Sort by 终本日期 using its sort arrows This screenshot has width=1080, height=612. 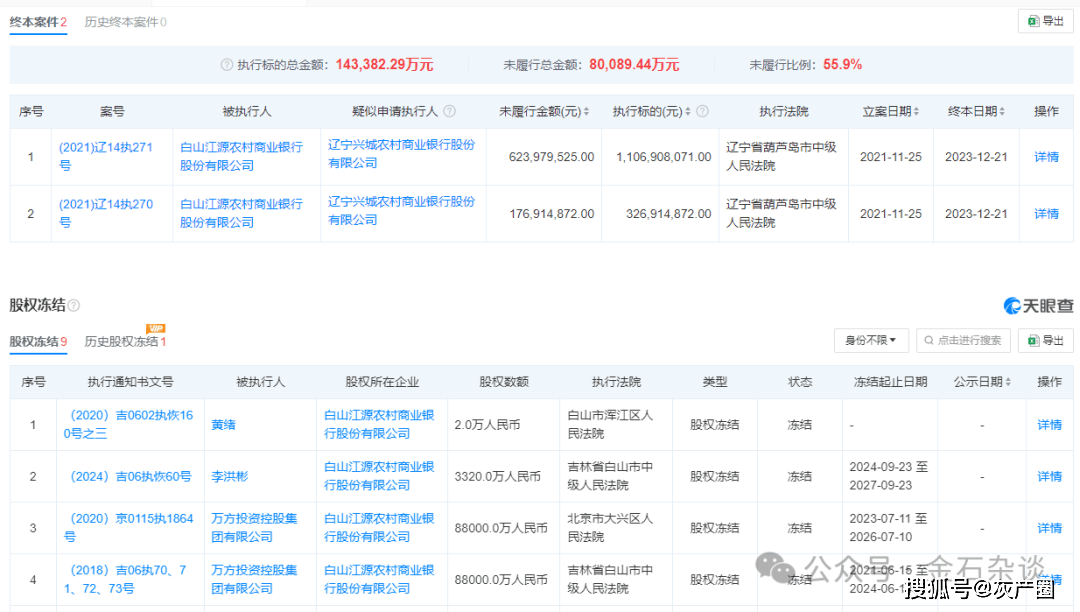pyautogui.click(x=1002, y=112)
